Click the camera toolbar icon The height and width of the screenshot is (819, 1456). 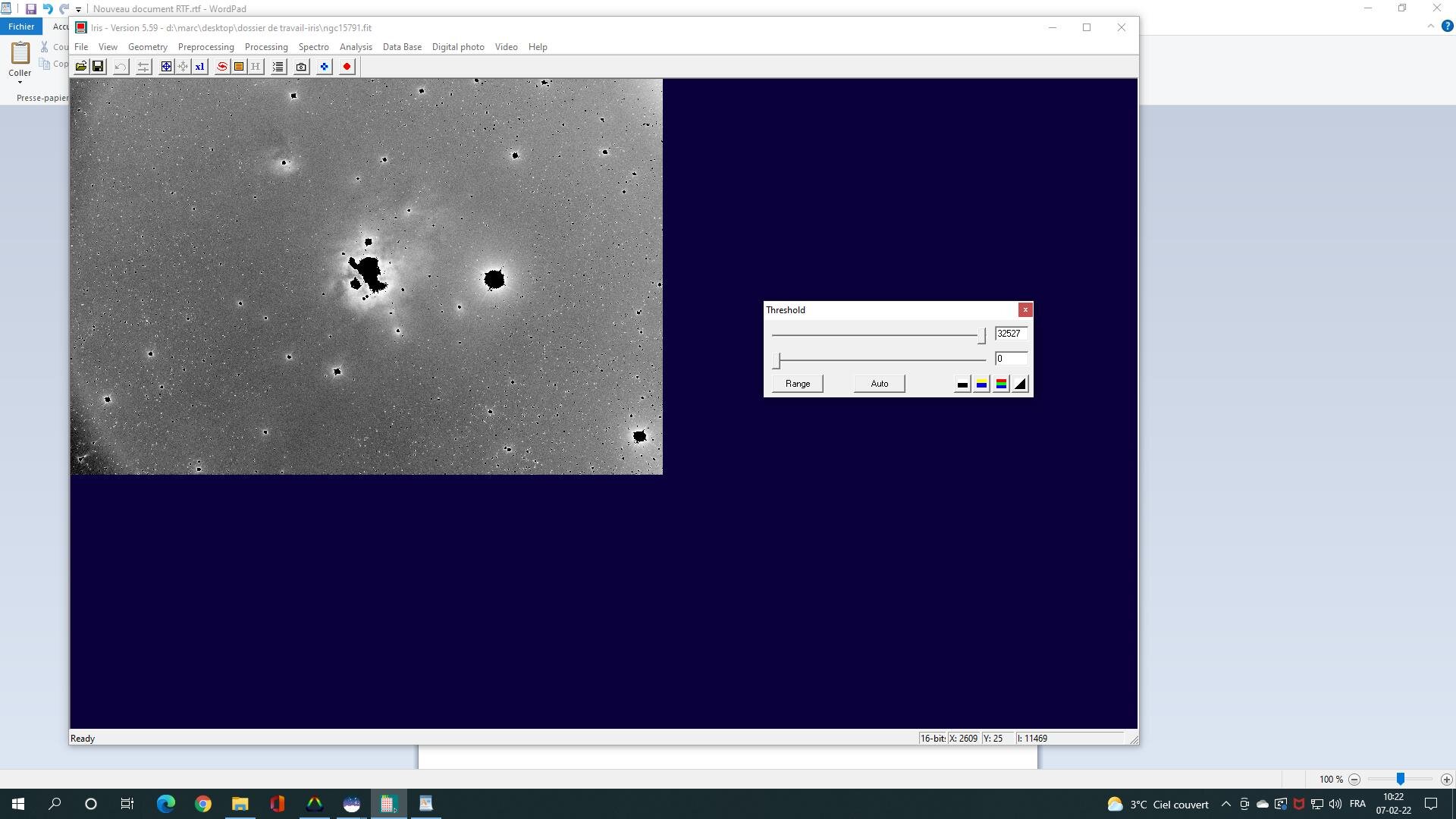point(301,67)
